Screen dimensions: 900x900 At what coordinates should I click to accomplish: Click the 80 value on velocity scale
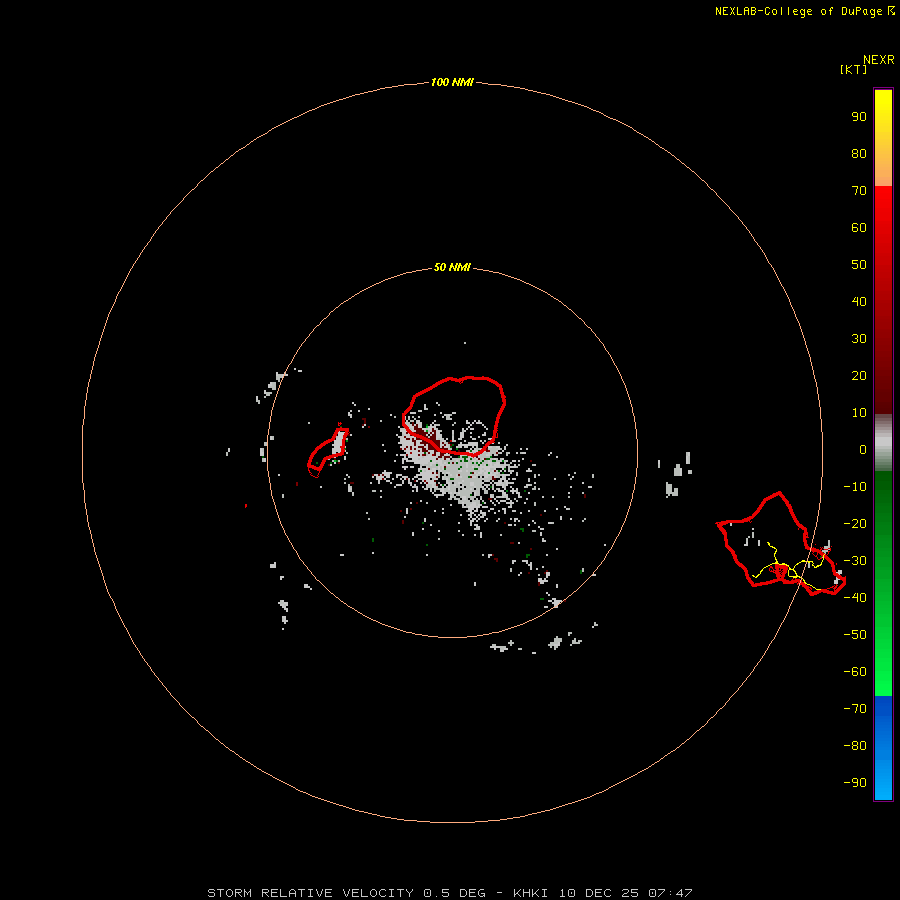click(x=859, y=153)
